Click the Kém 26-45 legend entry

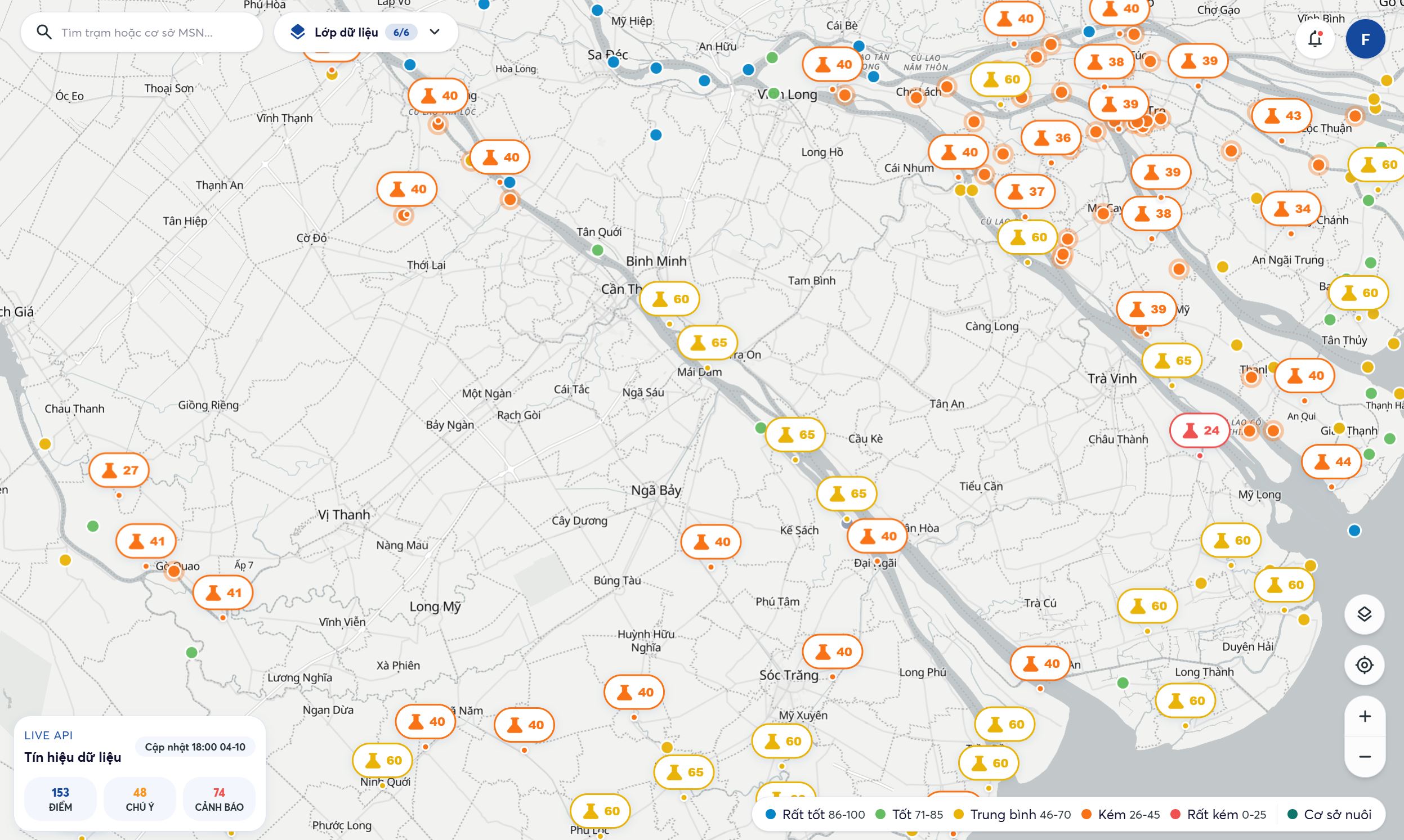click(1120, 815)
